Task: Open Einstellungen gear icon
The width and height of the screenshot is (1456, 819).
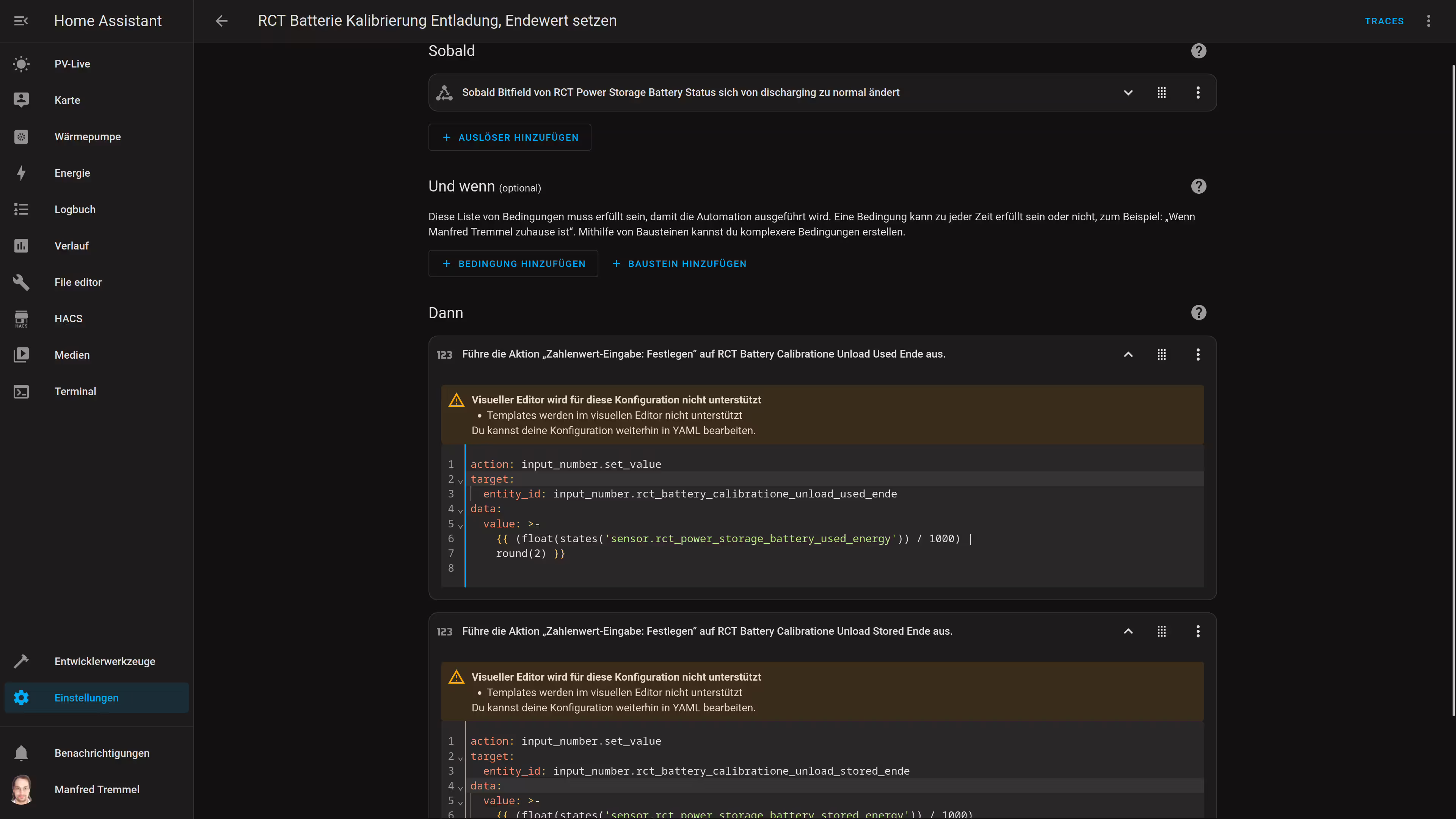Action: [22, 698]
